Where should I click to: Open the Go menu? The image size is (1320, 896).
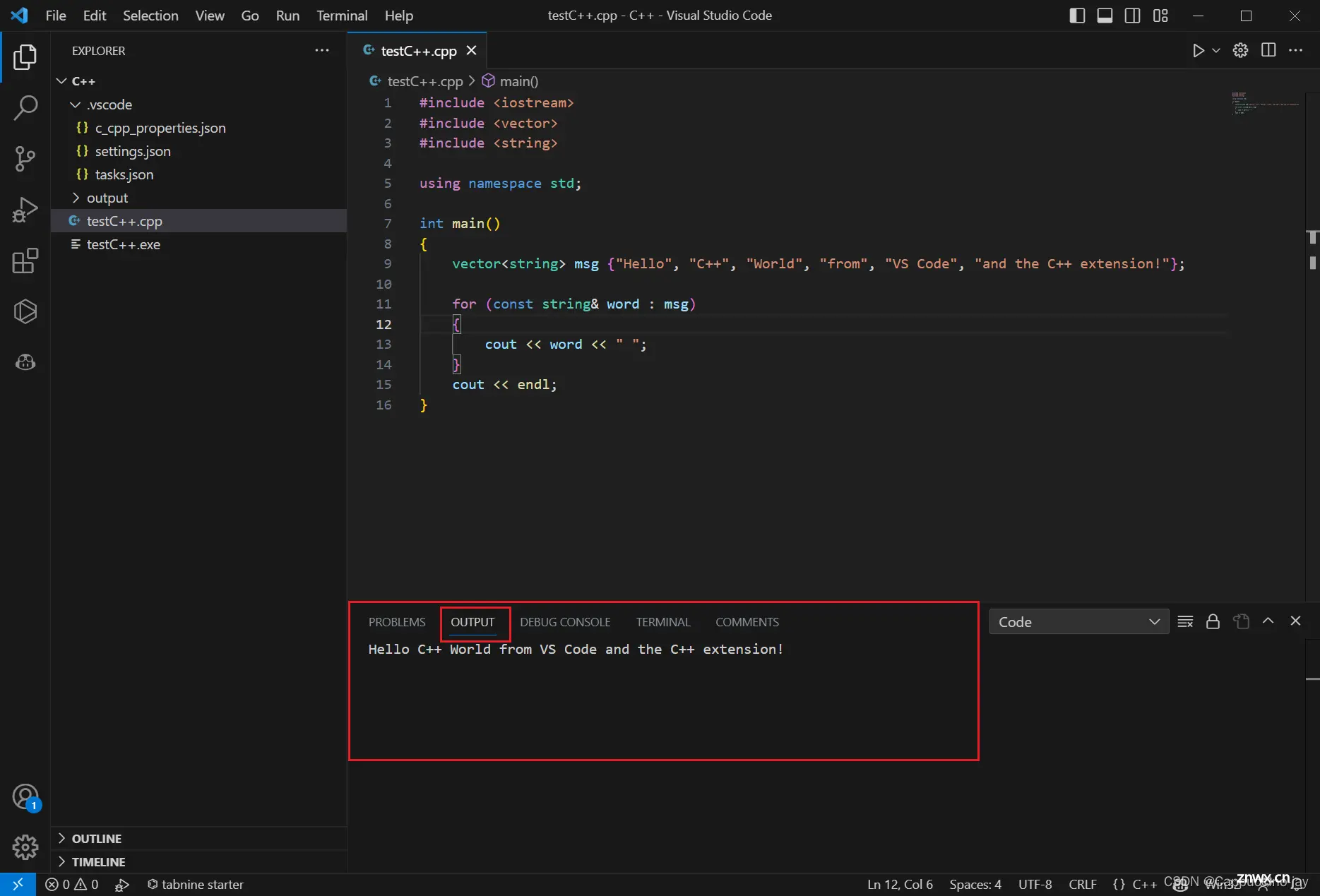point(250,16)
